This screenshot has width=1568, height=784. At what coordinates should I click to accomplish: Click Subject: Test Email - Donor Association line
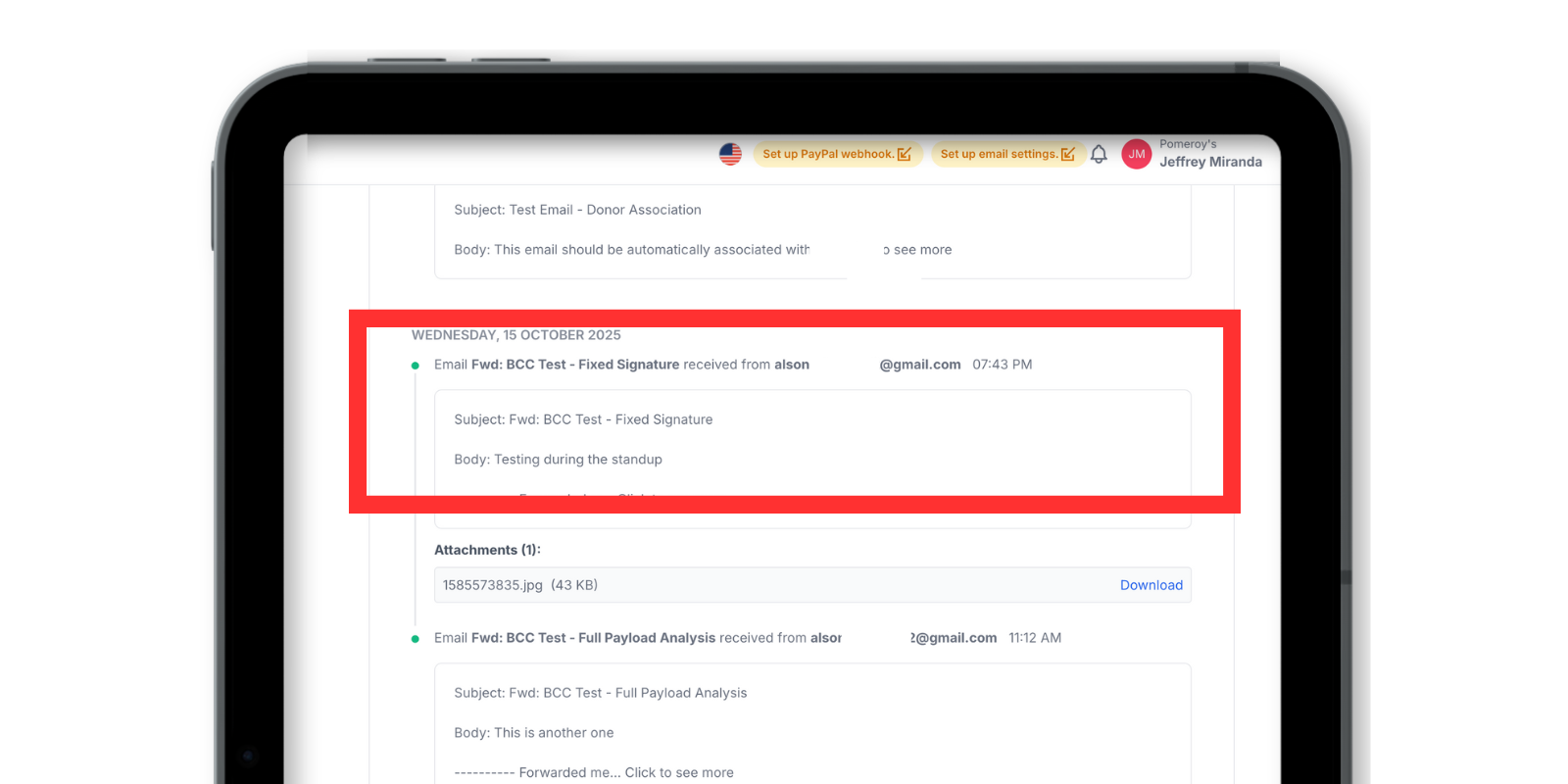(577, 210)
